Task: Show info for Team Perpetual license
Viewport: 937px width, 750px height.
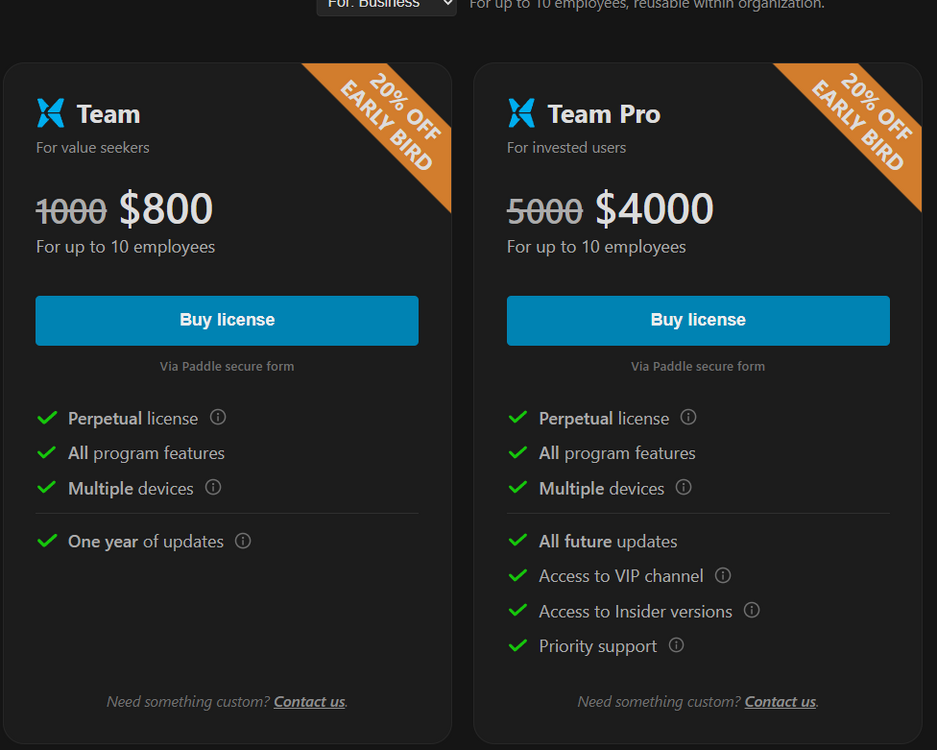Action: point(218,417)
